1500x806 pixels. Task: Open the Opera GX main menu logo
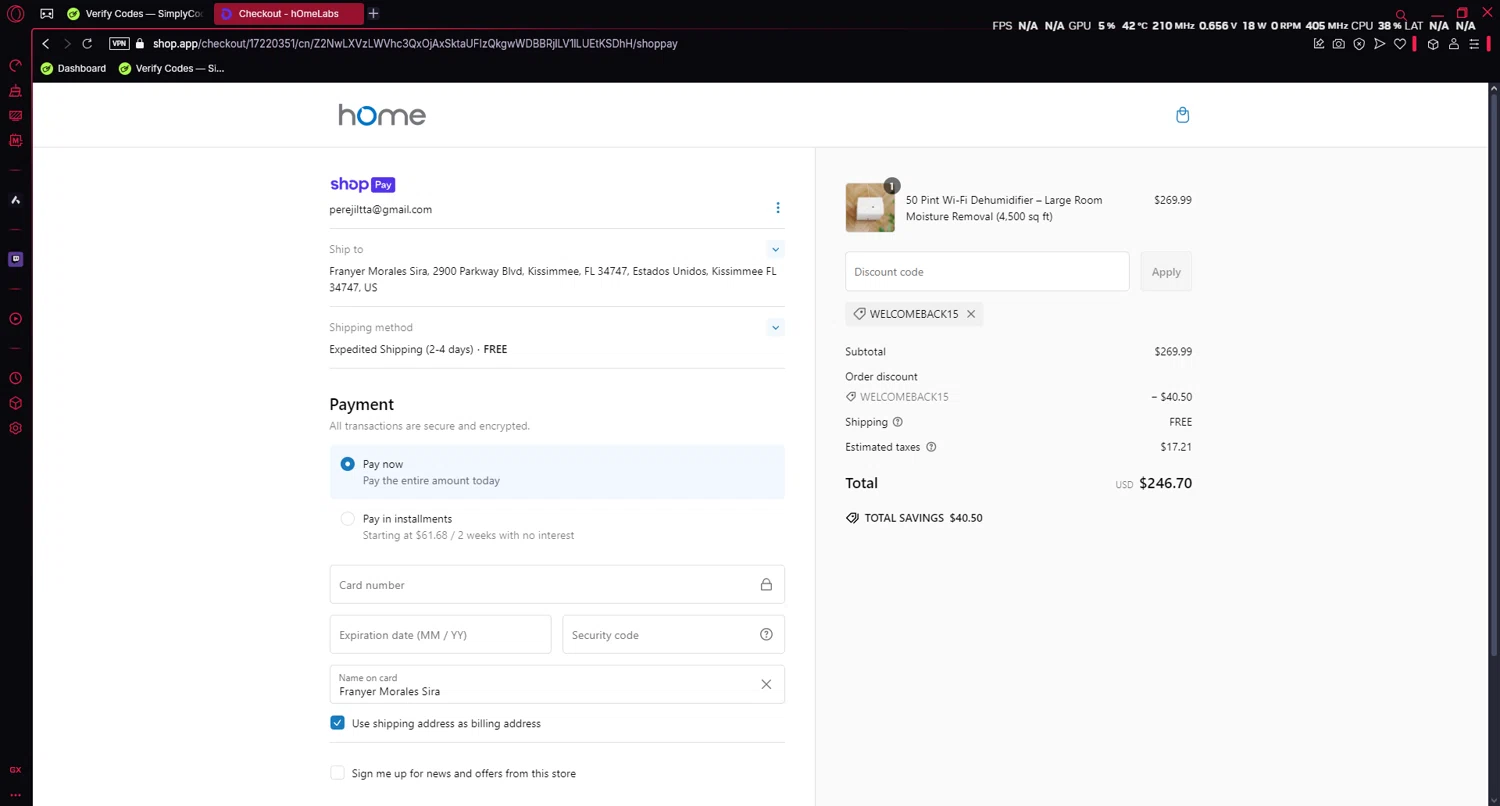(16, 14)
